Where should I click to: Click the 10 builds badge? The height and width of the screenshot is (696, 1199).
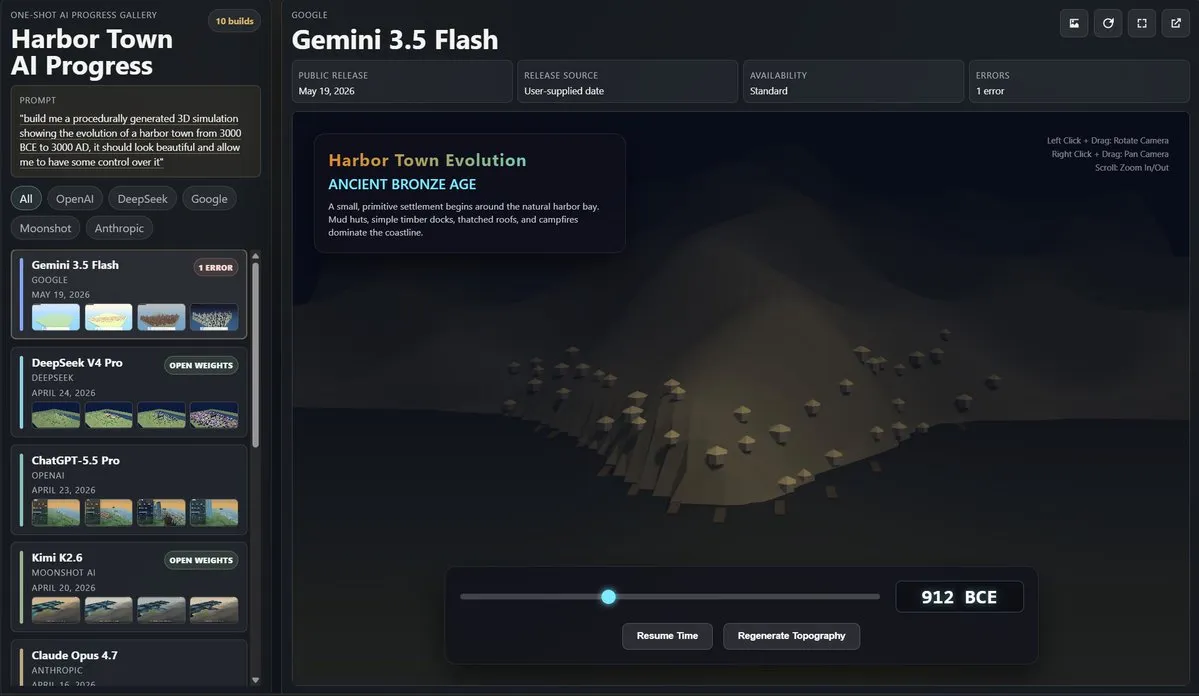[234, 21]
